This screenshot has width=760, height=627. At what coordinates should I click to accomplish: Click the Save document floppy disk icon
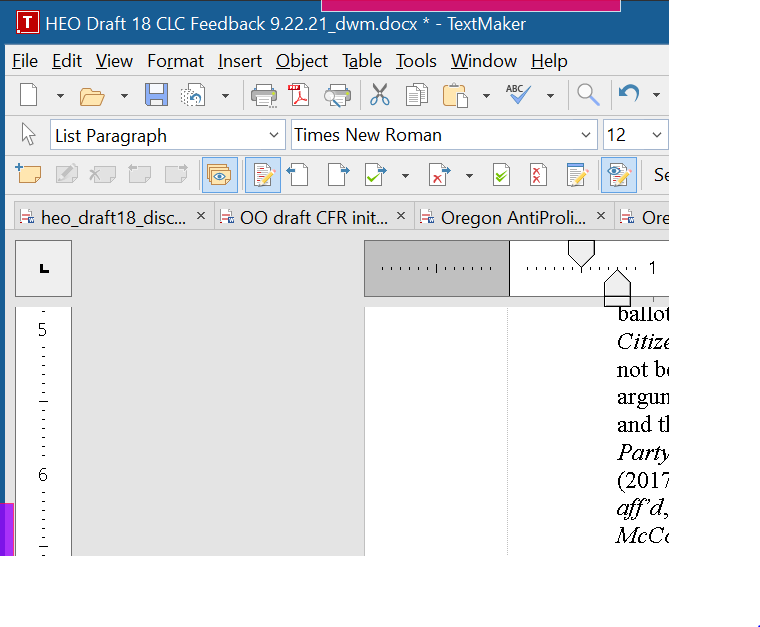[x=156, y=96]
